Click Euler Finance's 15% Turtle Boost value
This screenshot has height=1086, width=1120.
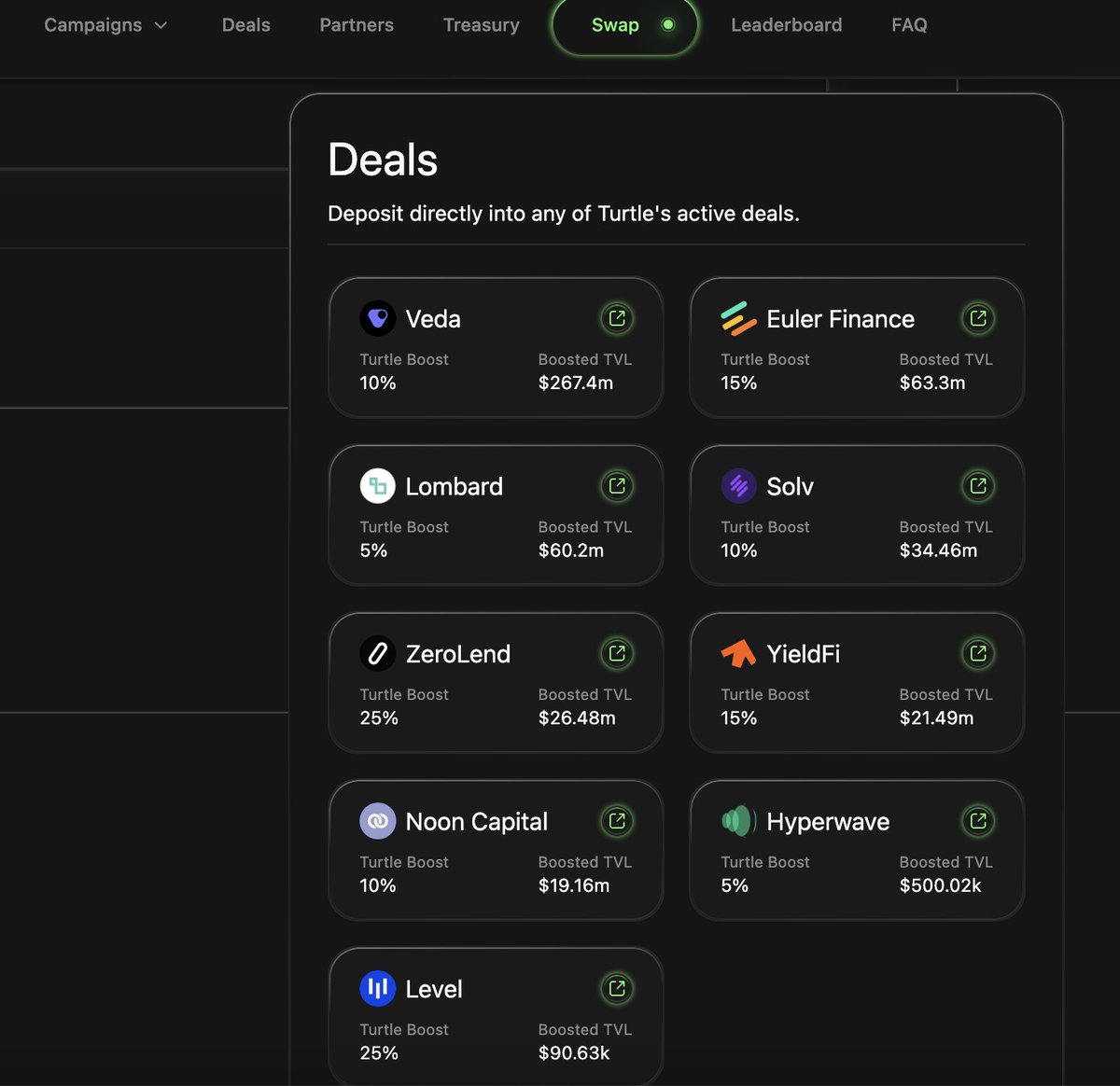[x=738, y=383]
